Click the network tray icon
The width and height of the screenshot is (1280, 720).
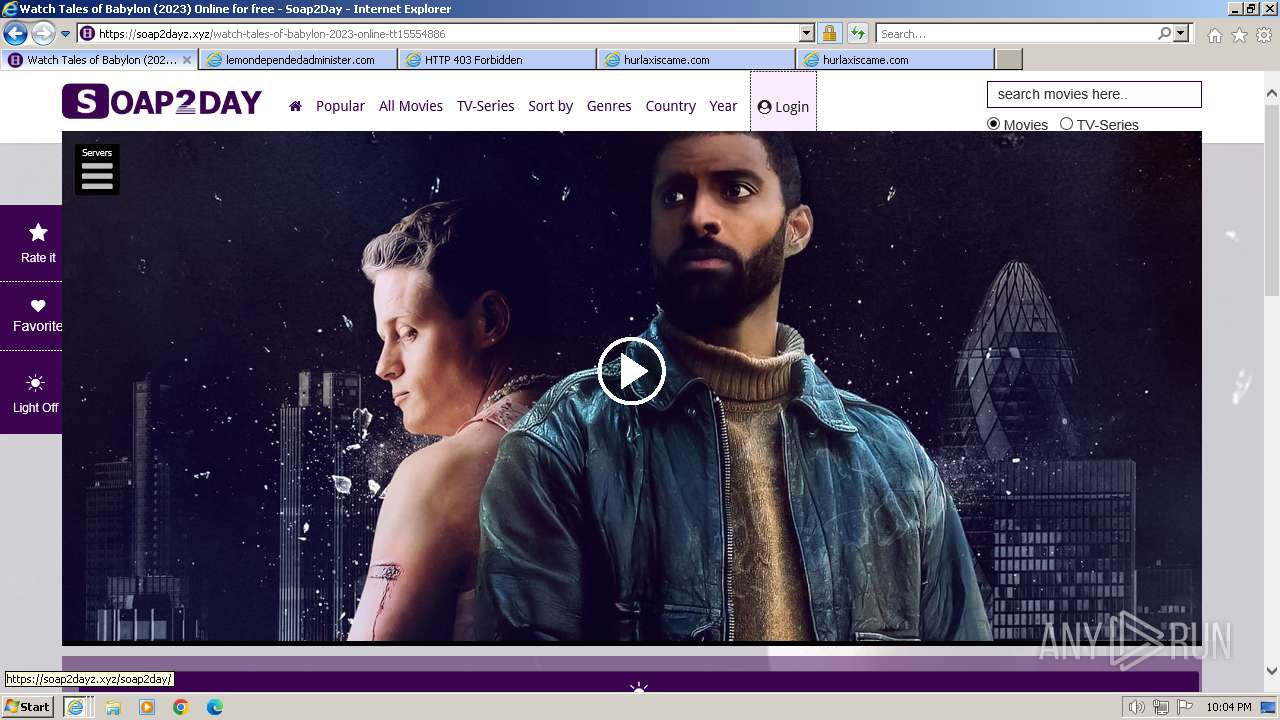coord(1161,707)
